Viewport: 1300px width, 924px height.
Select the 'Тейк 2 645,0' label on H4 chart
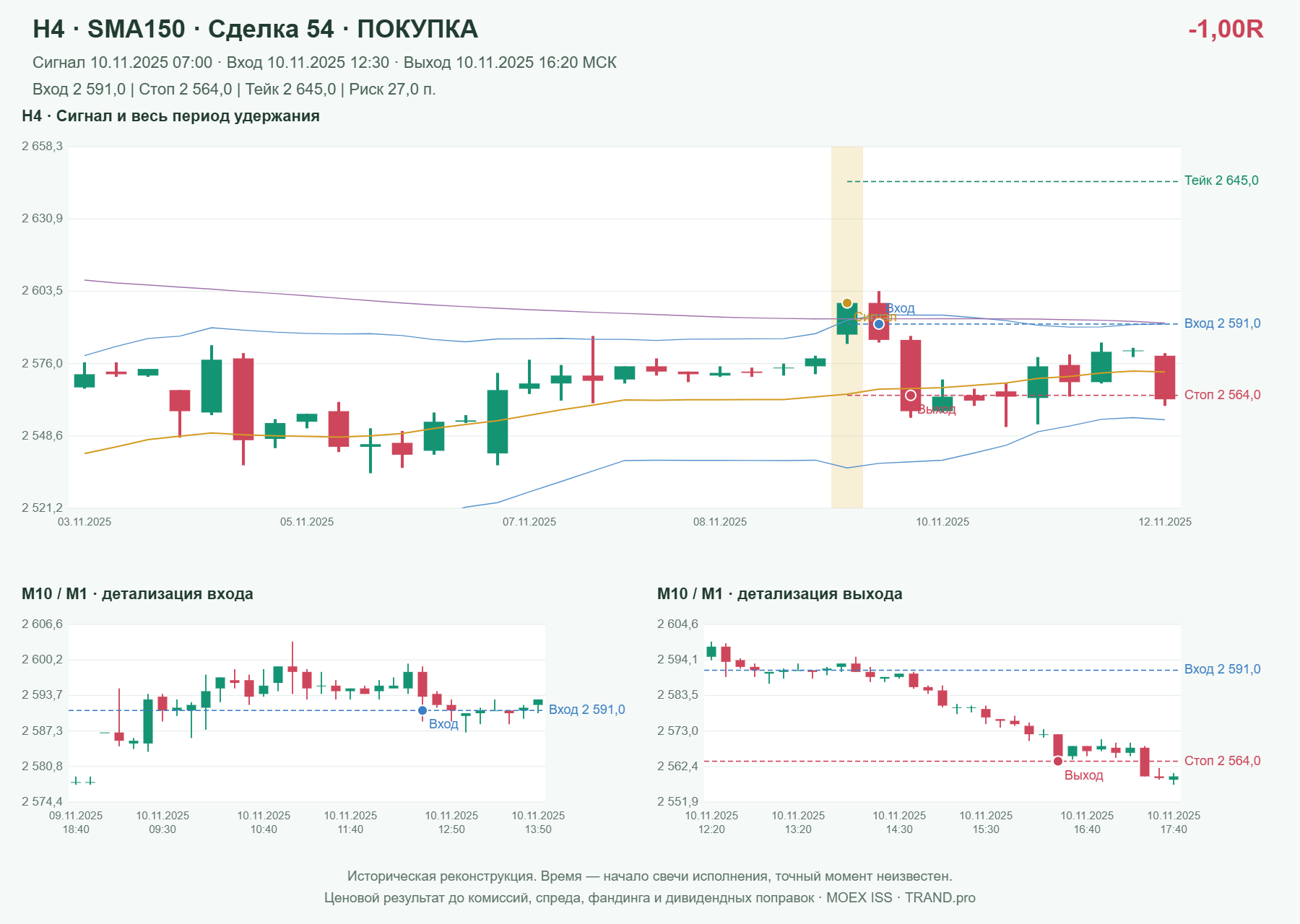point(1221,180)
